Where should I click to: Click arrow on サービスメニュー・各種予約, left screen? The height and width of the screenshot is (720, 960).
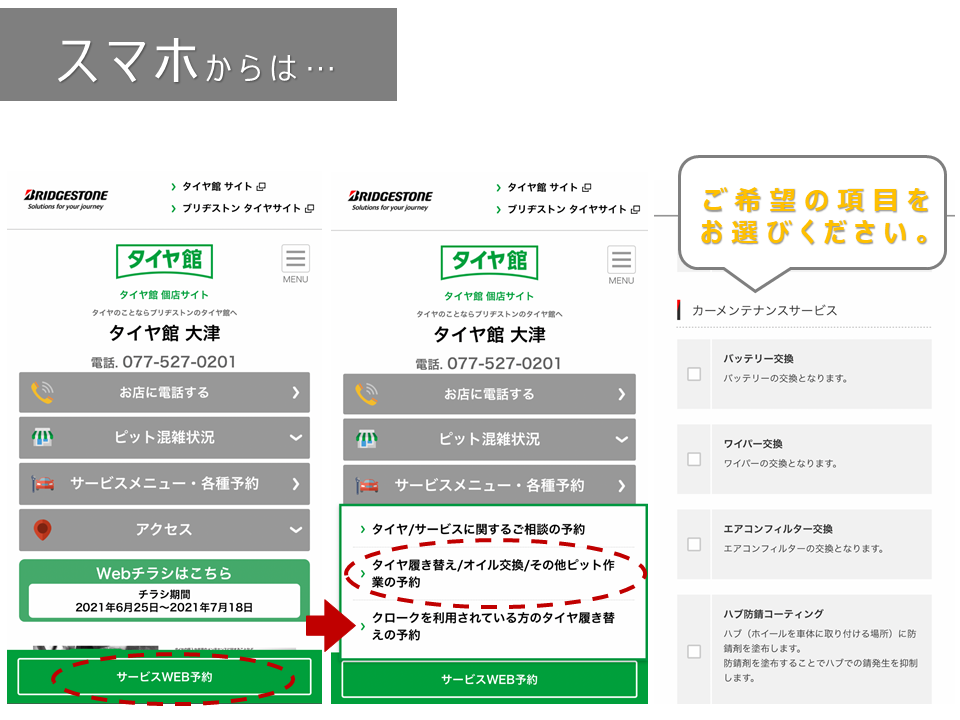click(x=296, y=484)
